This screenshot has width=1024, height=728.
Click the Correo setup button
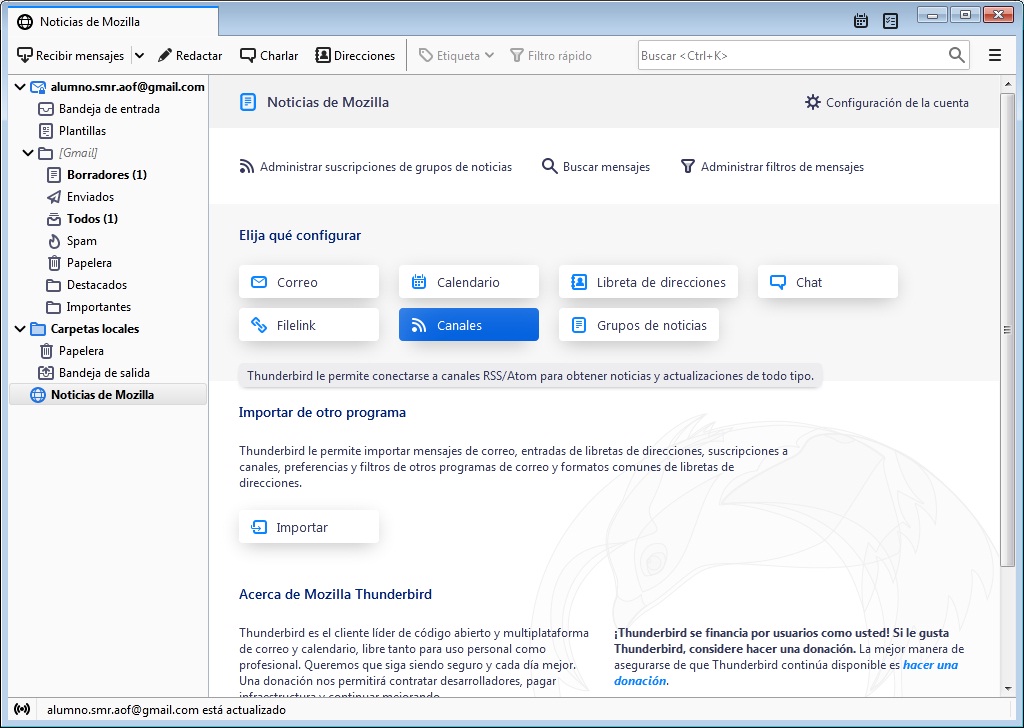[309, 282]
